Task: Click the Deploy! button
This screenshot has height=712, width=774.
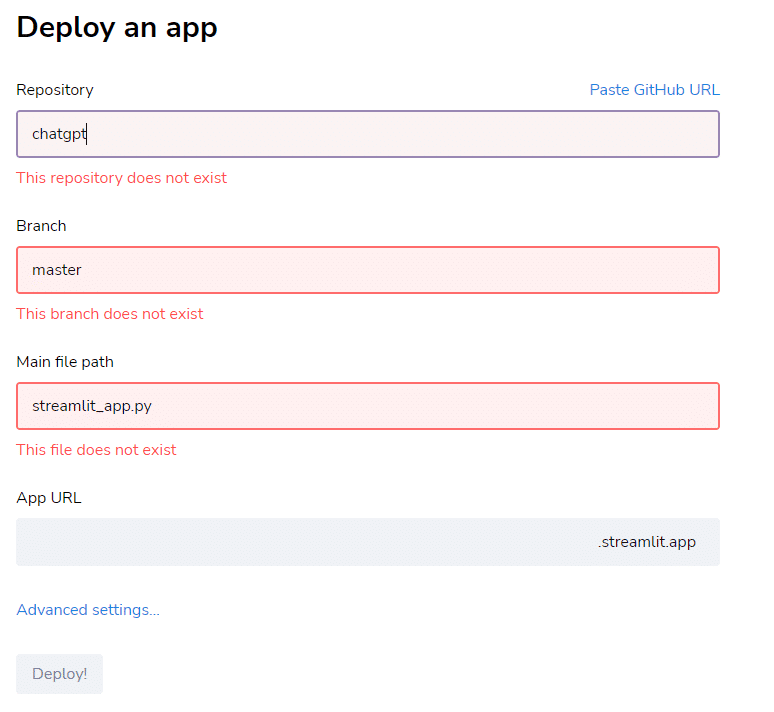Action: (59, 674)
